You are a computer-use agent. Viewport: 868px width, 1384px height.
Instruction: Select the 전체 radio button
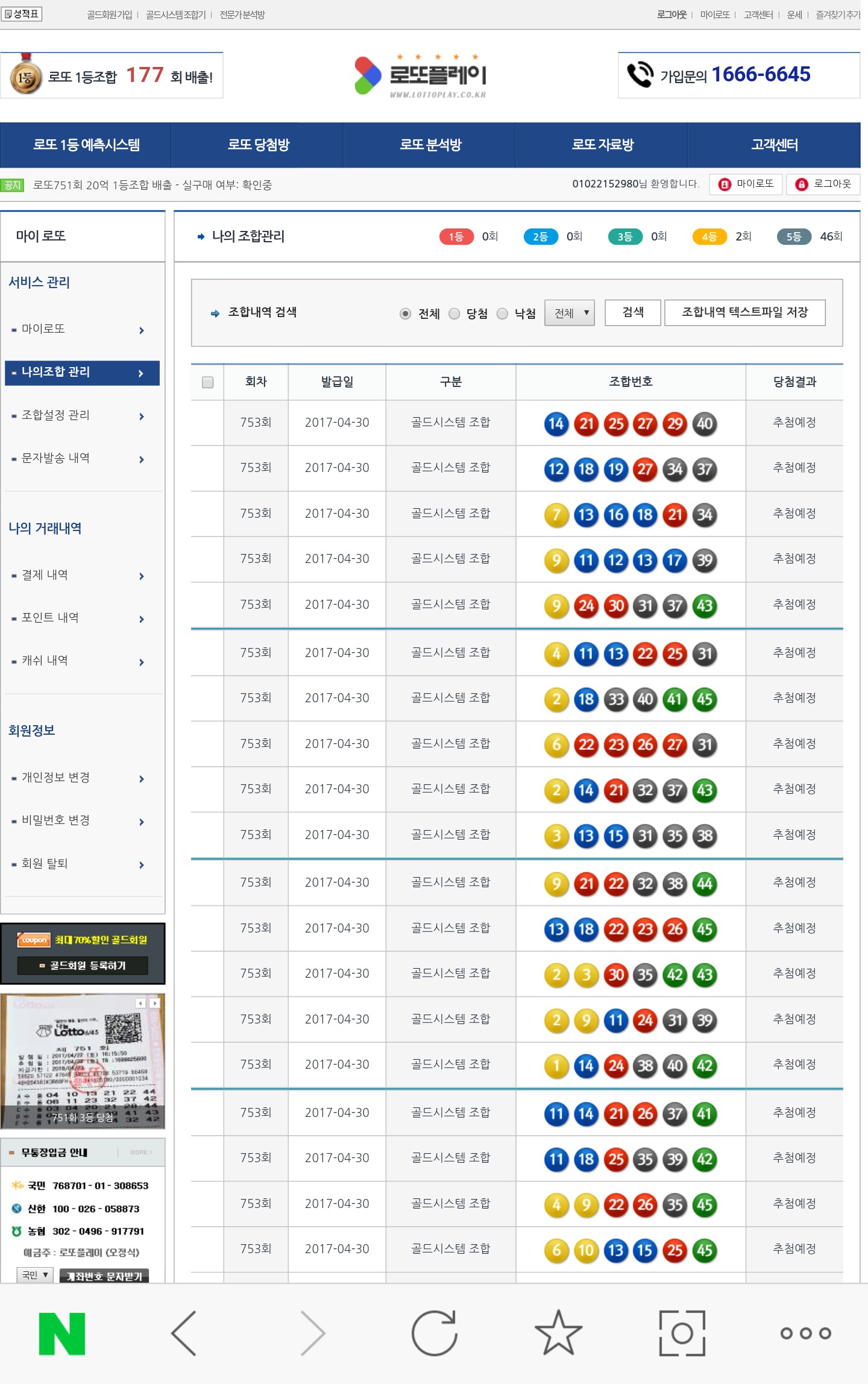[406, 313]
